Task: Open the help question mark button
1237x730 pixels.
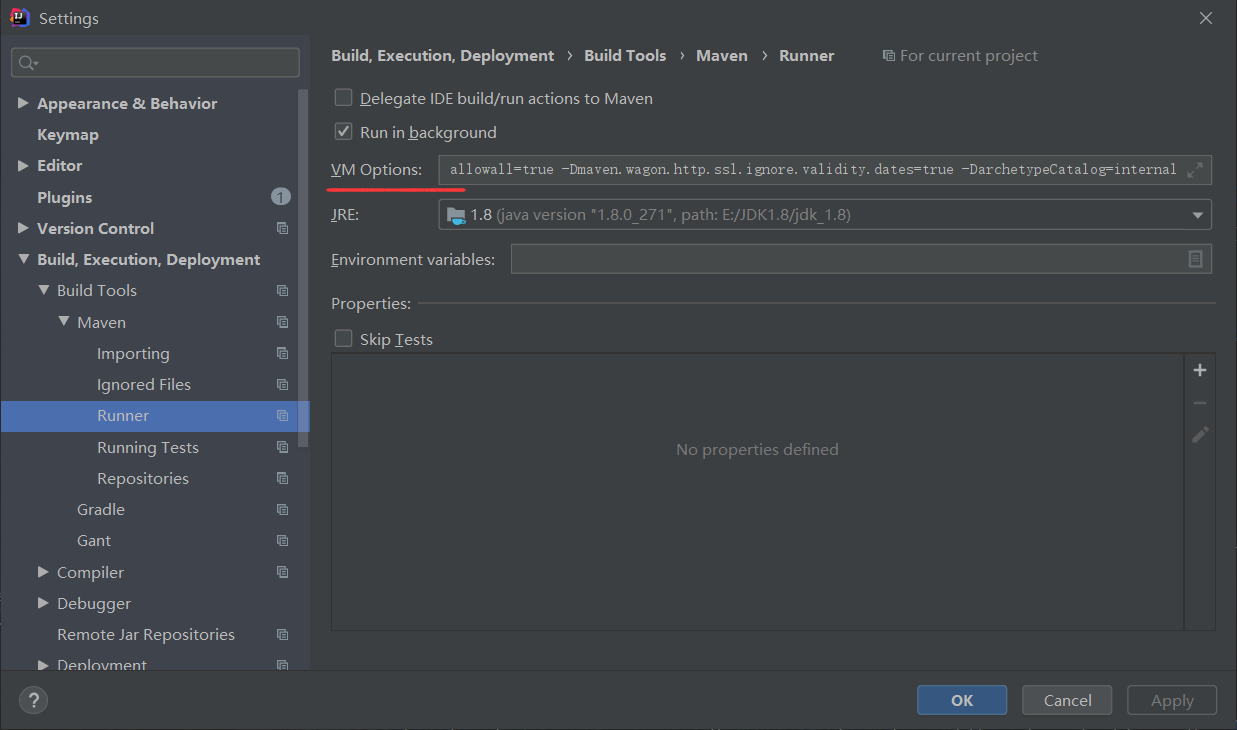Action: pyautogui.click(x=33, y=700)
